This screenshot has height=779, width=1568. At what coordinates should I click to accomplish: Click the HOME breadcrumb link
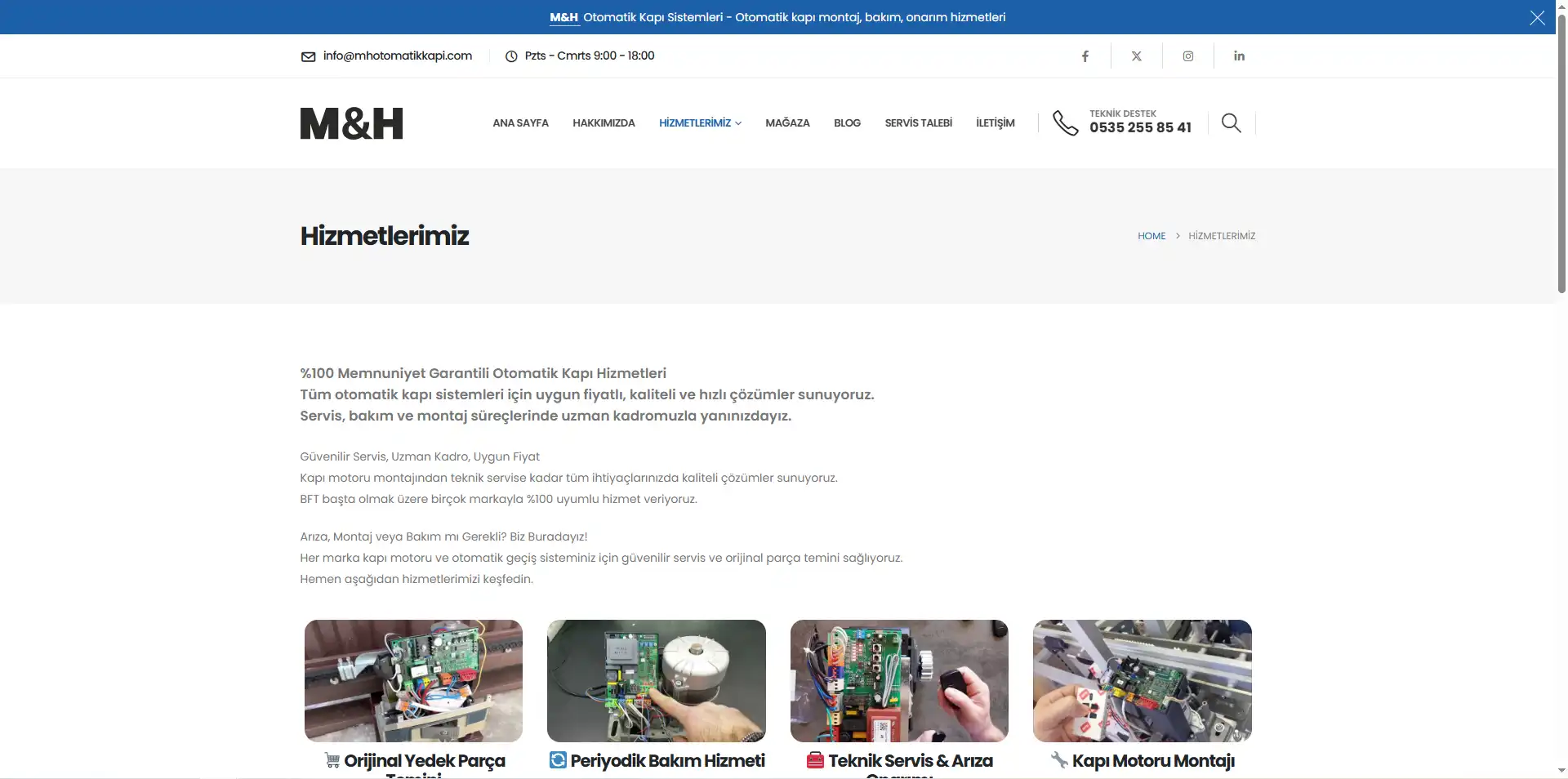(1151, 236)
